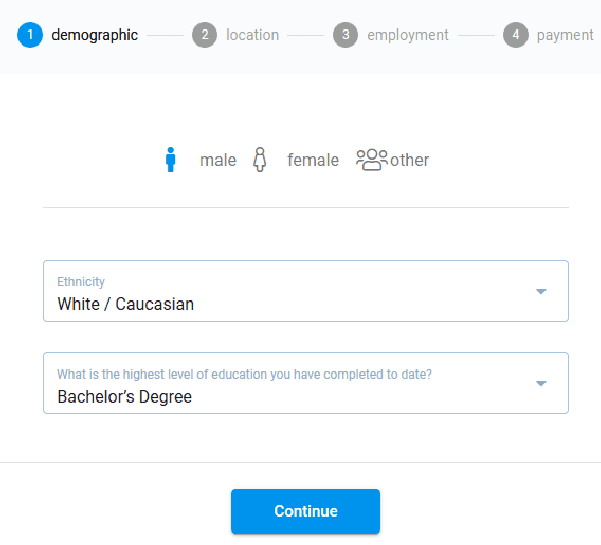Click the demographic step label
This screenshot has height=545, width=601.
click(x=95, y=35)
